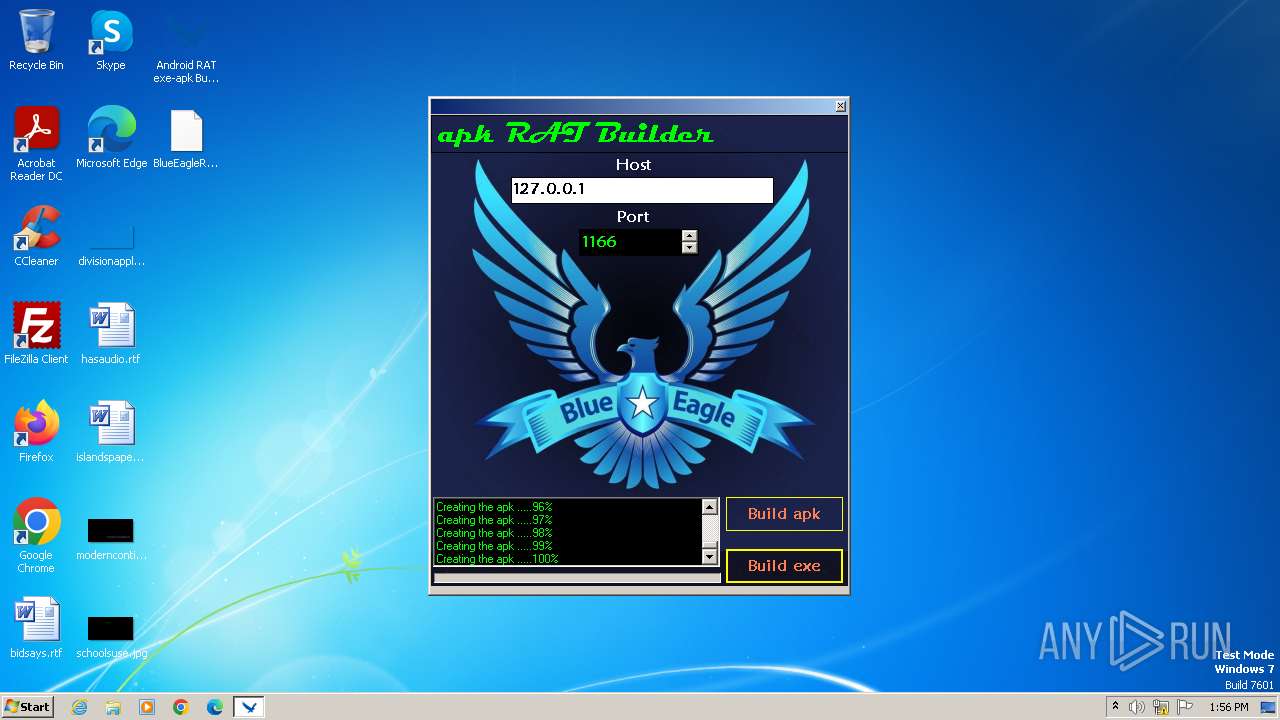Select the BlueEagleR... file icon

coord(186,138)
